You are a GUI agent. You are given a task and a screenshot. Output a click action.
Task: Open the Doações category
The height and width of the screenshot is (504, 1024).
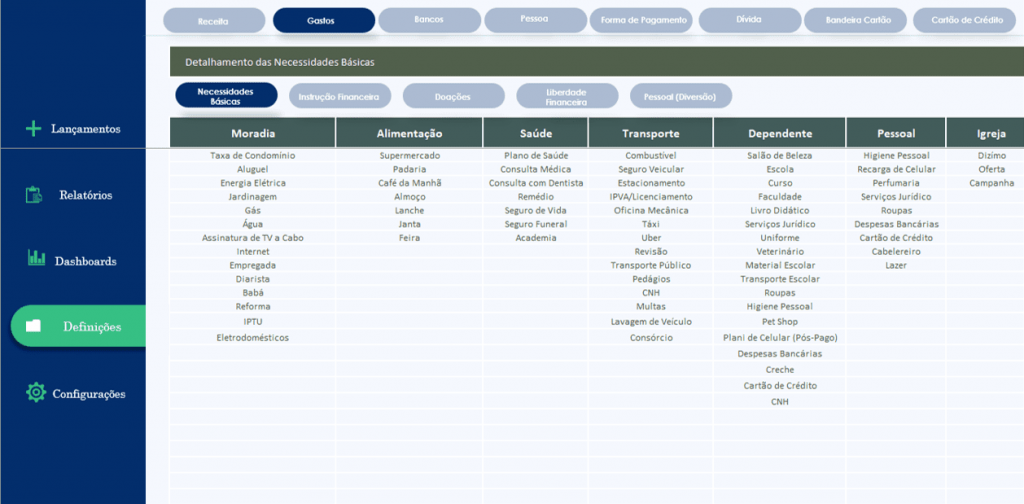(453, 96)
